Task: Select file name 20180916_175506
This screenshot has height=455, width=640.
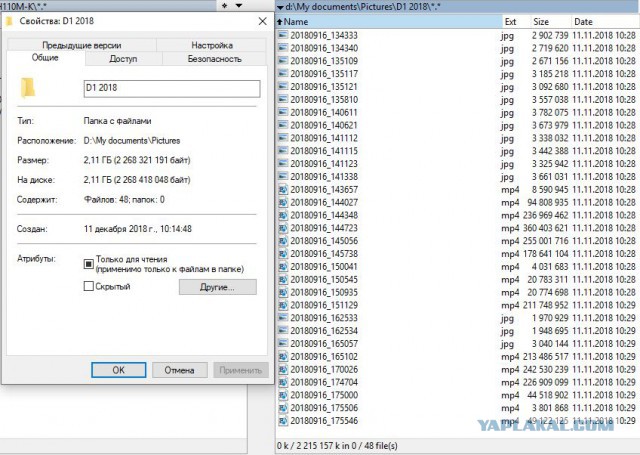Action: [324, 408]
